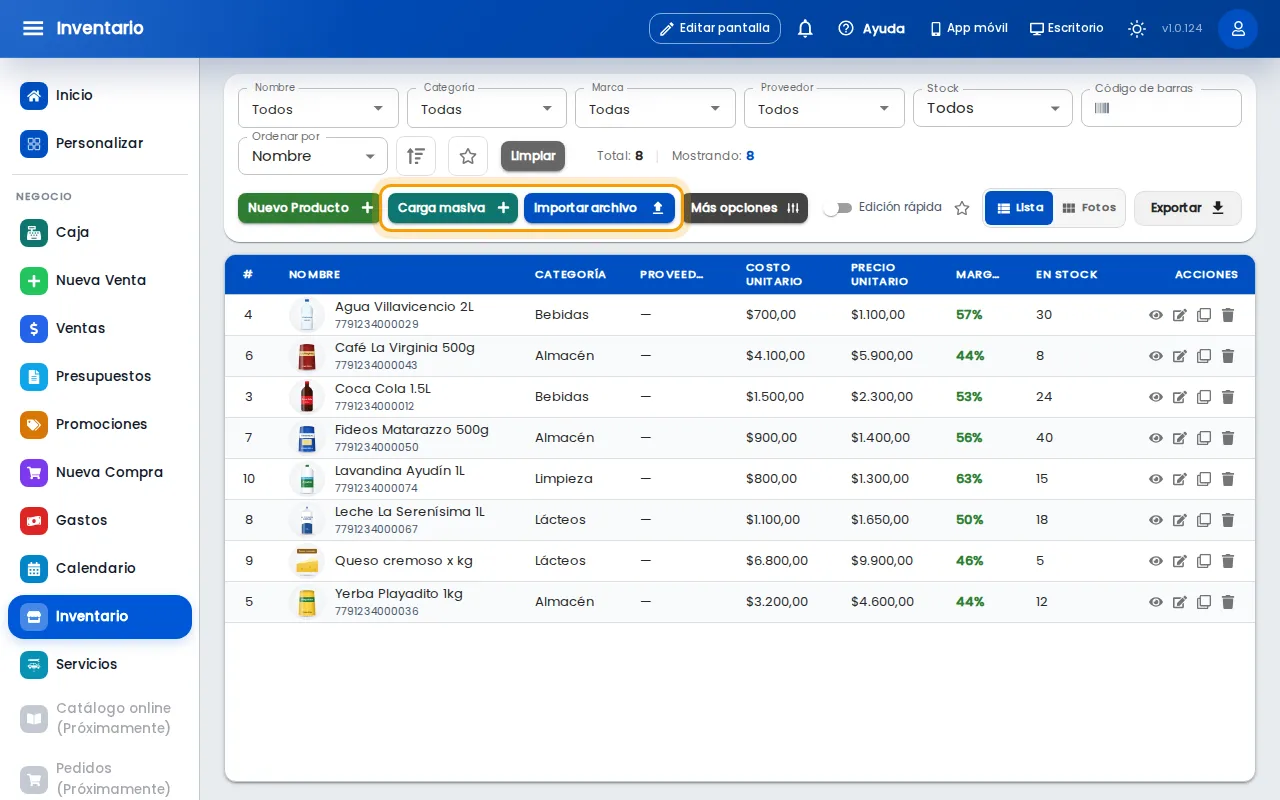The image size is (1280, 800).
Task: Open the Stock filter dropdown
Action: pyautogui.click(x=993, y=108)
